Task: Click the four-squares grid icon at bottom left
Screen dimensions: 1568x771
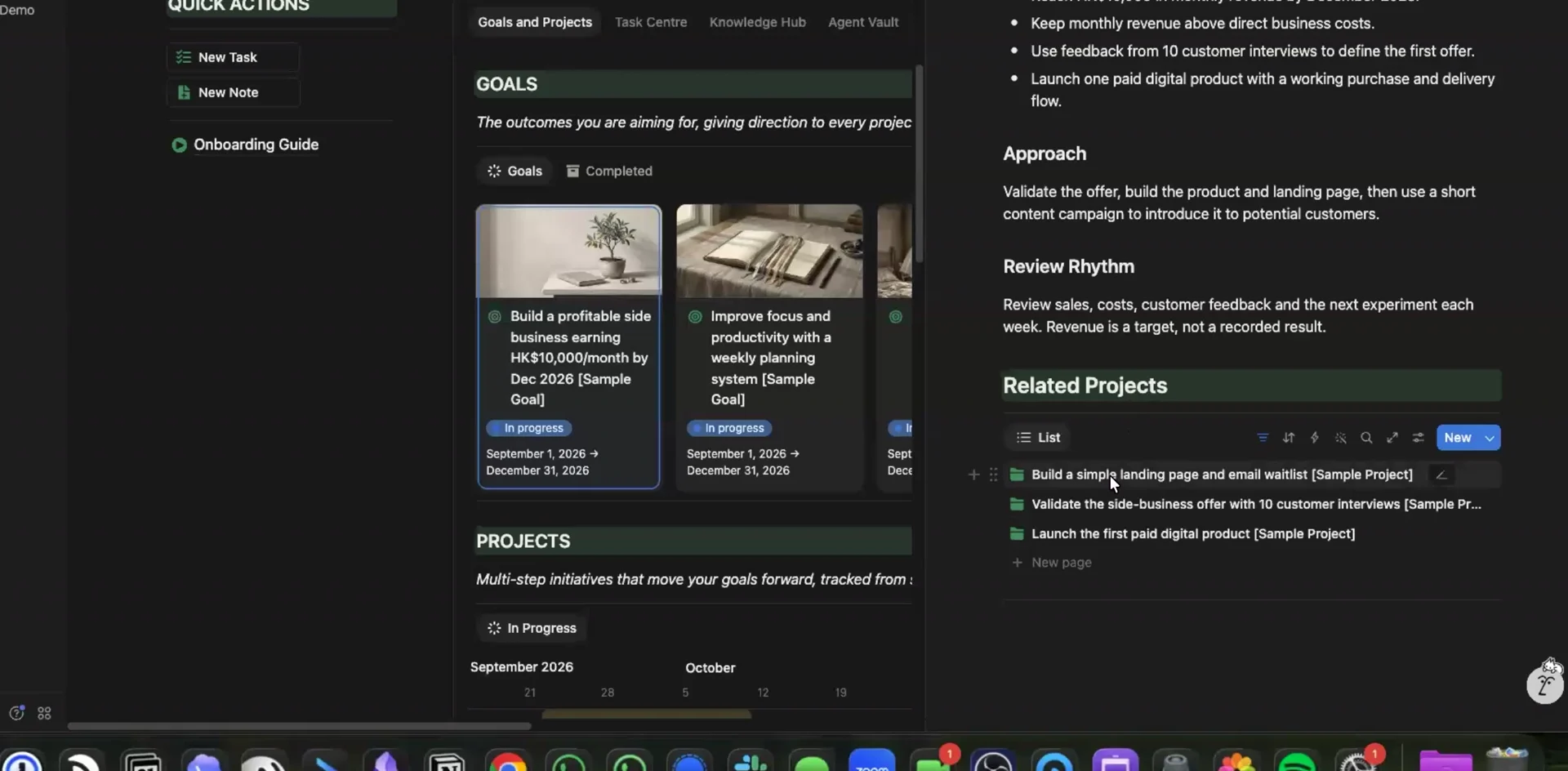Action: coord(44,713)
